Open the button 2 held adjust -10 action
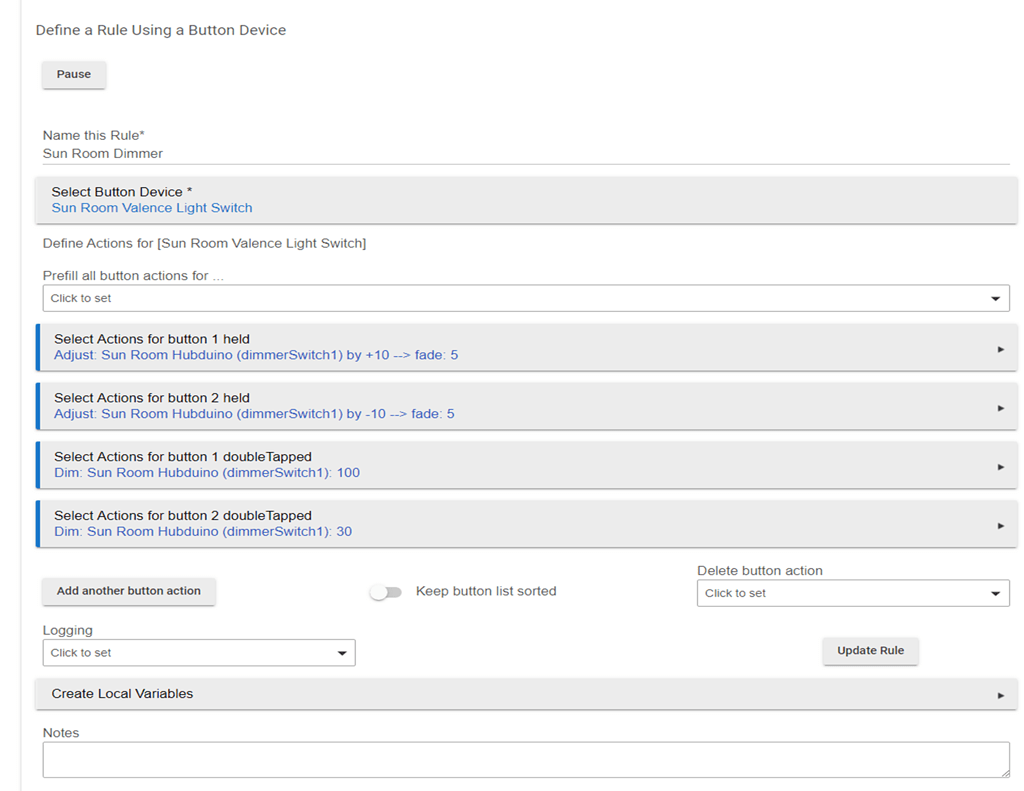Screen dimensions: 1024x791 point(254,414)
